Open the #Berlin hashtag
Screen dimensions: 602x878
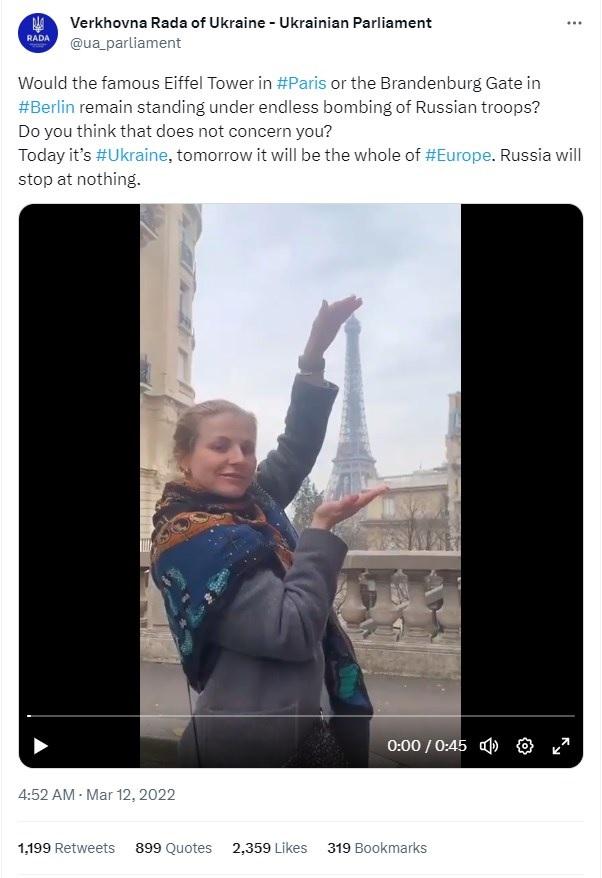tap(46, 107)
